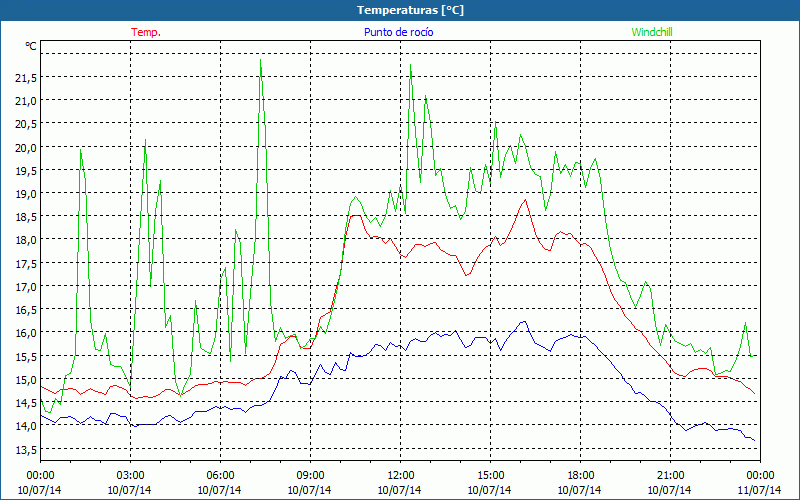Click the 10/07/14 date under 18:00
This screenshot has height=500, width=800.
coord(579,490)
